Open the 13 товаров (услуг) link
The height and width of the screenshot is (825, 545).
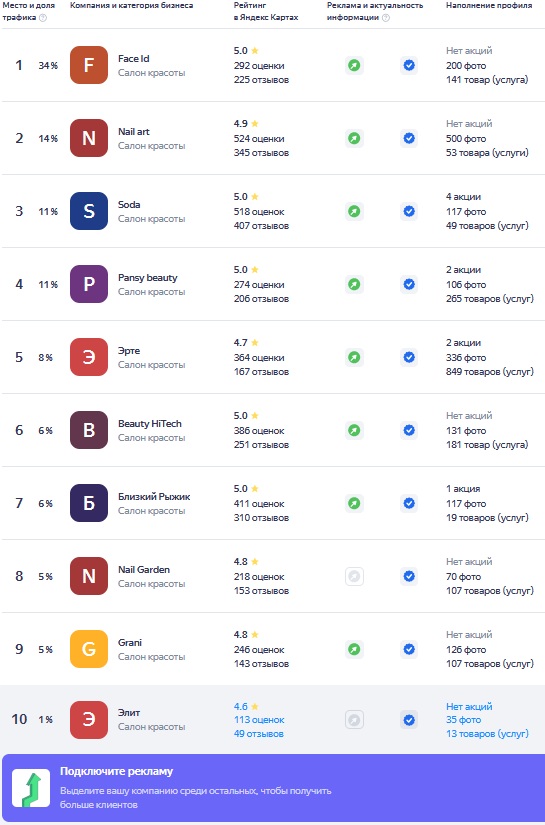click(487, 733)
